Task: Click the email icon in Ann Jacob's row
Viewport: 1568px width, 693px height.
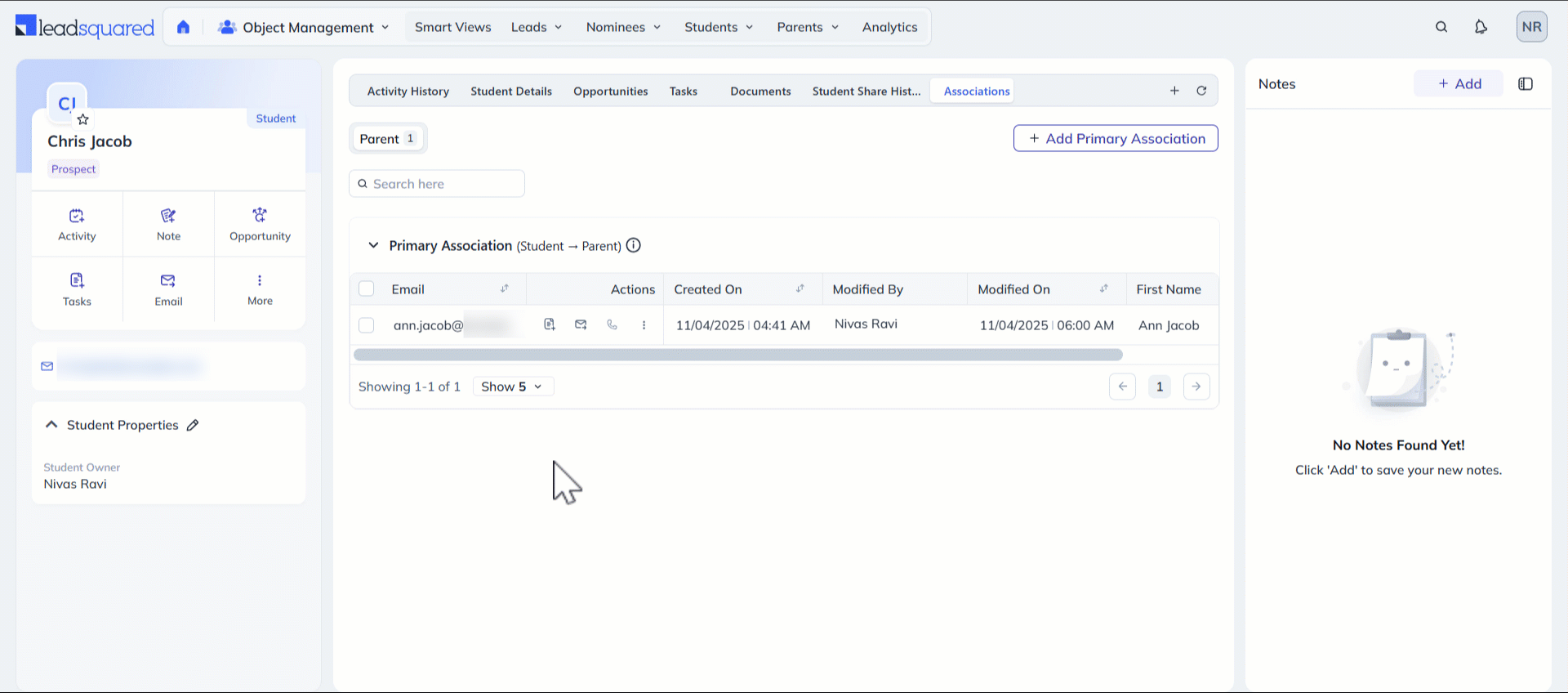Action: pyautogui.click(x=581, y=324)
